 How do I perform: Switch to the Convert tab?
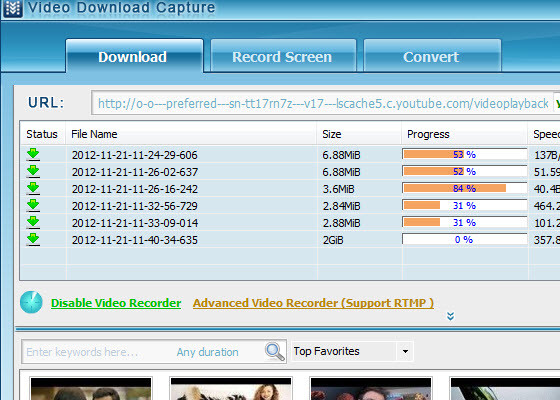(432, 56)
